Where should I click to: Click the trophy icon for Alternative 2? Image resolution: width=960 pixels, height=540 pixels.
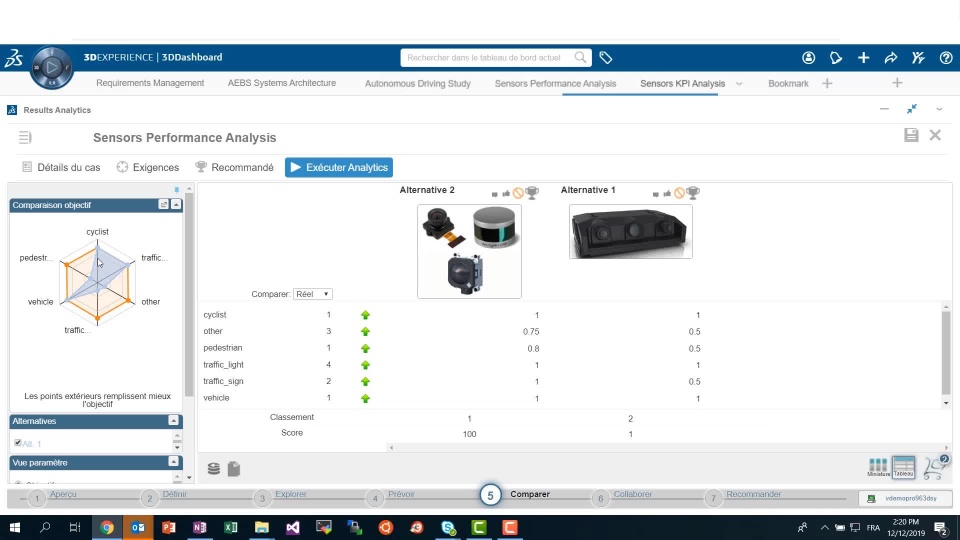tap(532, 193)
